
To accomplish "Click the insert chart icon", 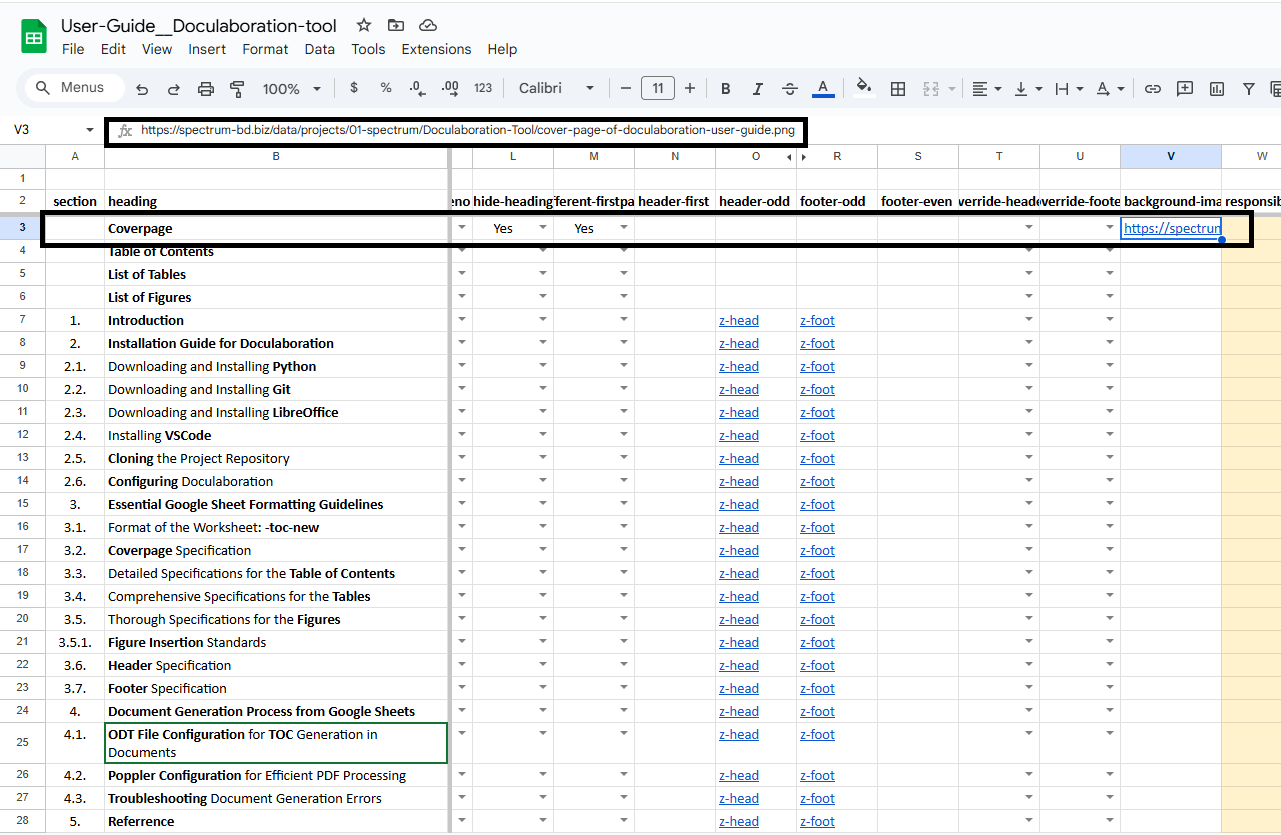I will tap(1217, 89).
